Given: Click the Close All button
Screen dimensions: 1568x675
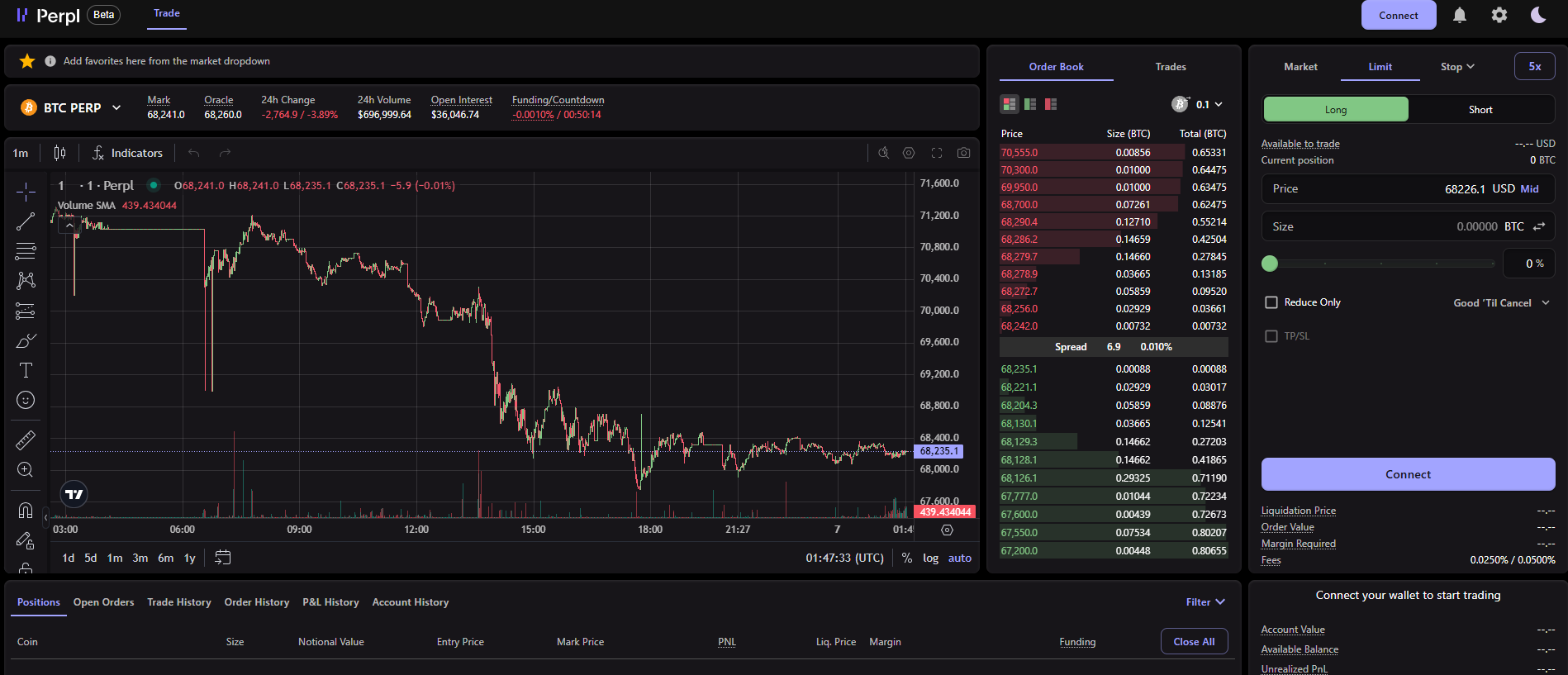Looking at the screenshot, I should click(1194, 642).
